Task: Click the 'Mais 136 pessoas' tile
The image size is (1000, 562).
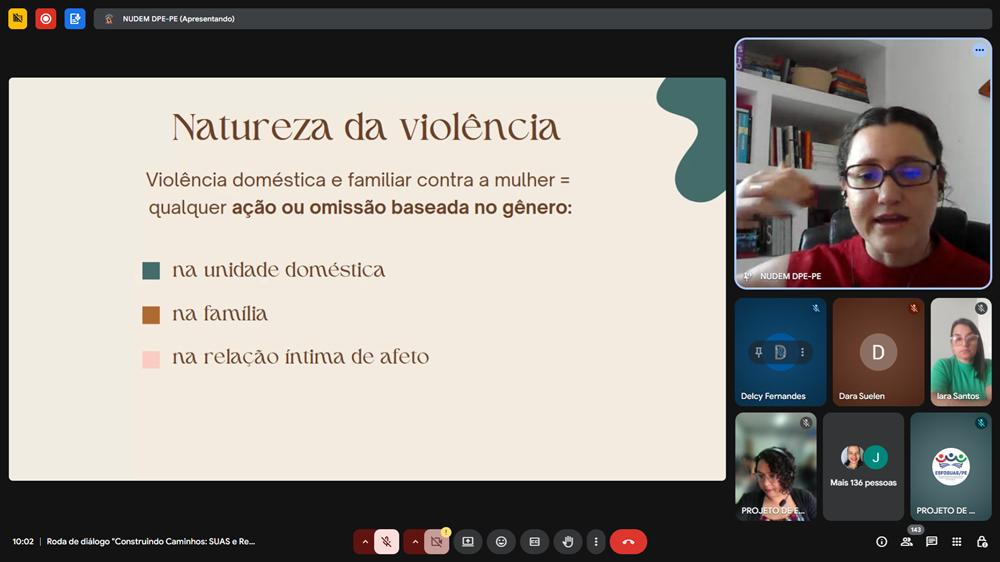Action: (863, 466)
